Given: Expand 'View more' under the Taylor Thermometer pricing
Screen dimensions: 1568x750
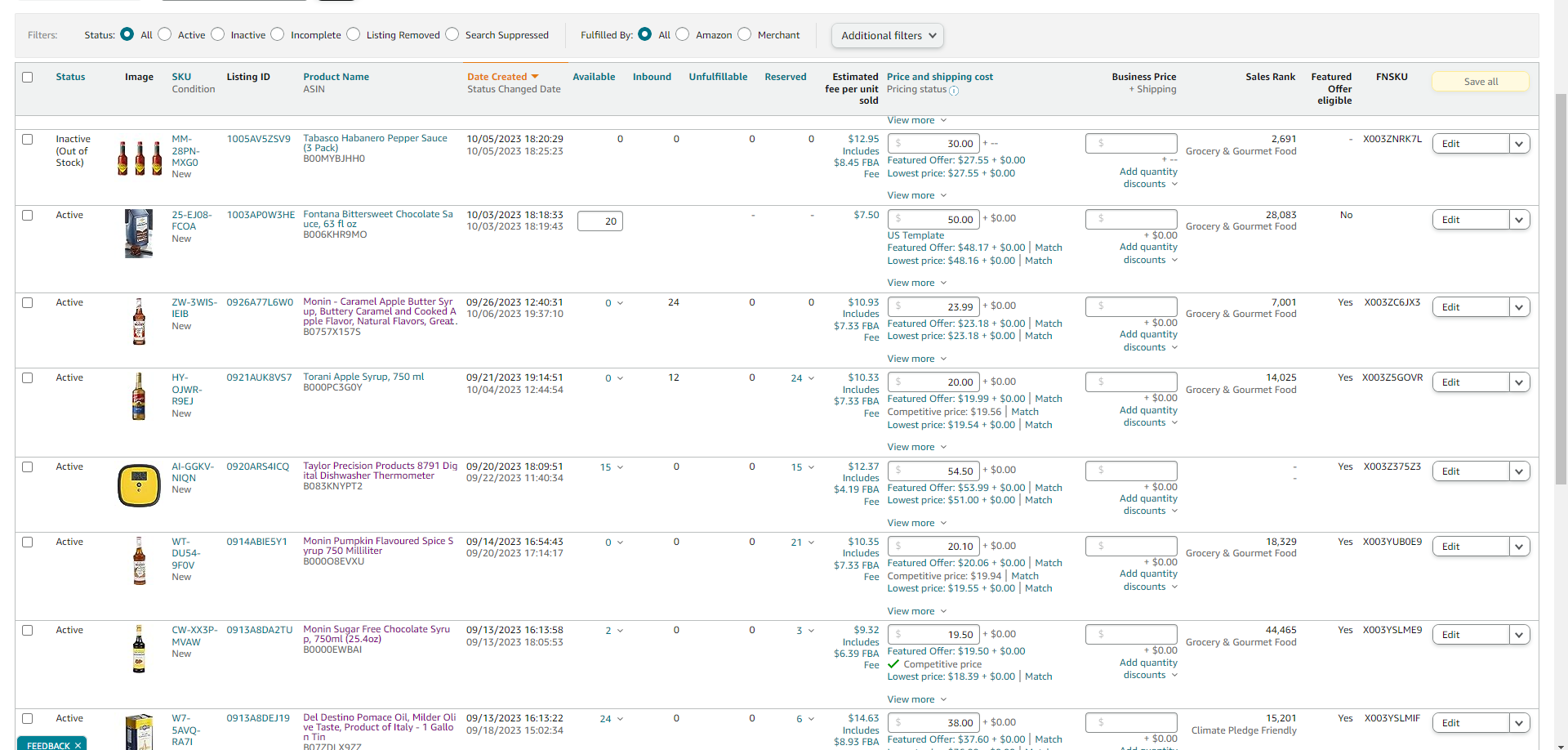Looking at the screenshot, I should (917, 523).
